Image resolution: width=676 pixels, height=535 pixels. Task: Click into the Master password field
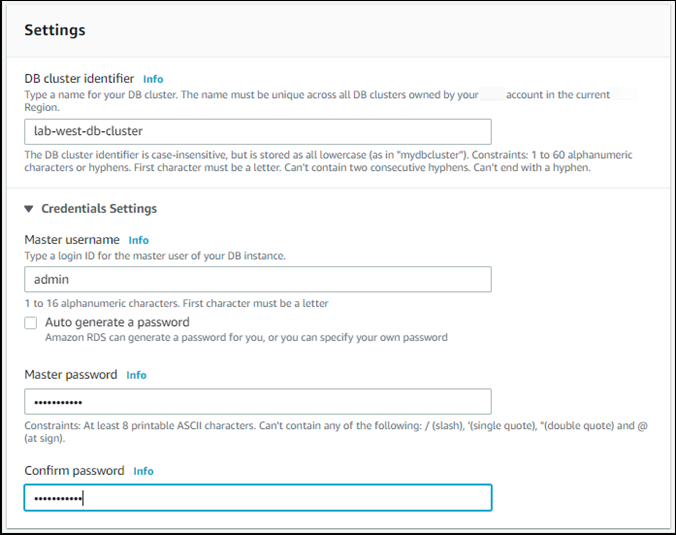coord(257,401)
